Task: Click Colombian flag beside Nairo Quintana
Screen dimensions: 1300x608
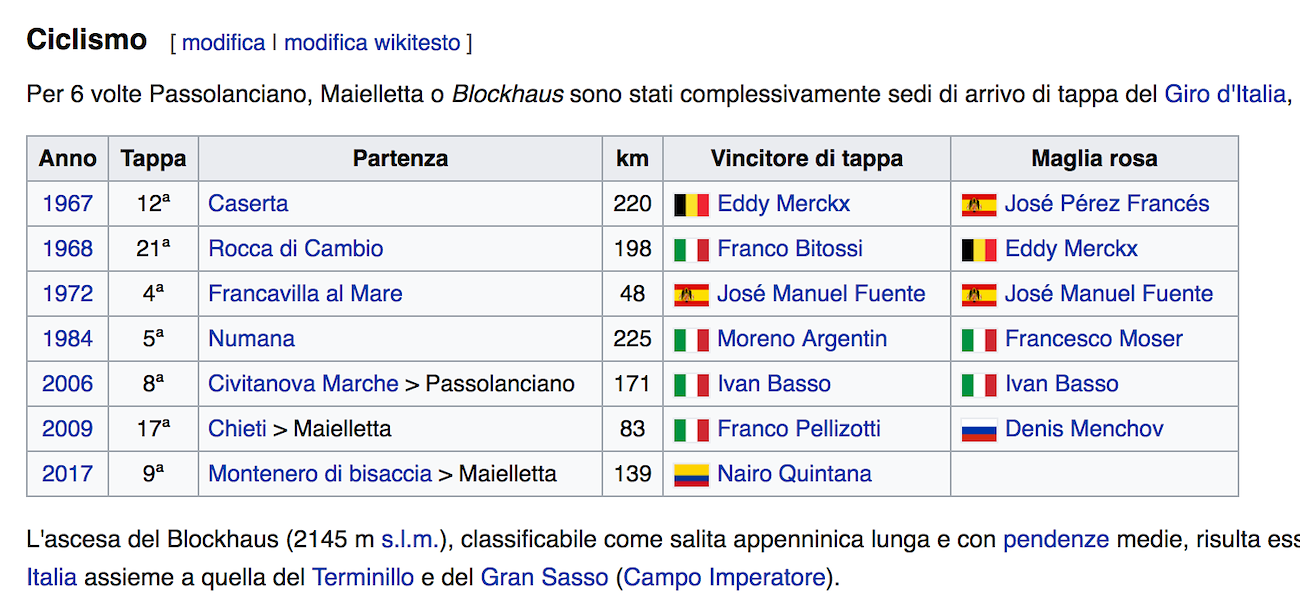Action: [691, 475]
